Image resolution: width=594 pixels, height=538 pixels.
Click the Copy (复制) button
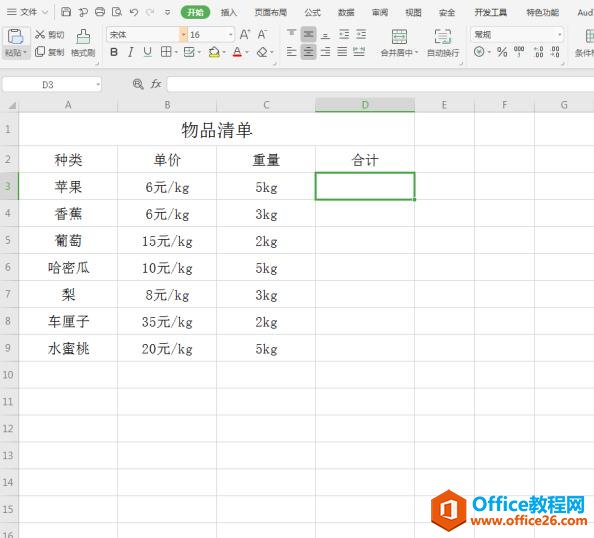pos(49,52)
